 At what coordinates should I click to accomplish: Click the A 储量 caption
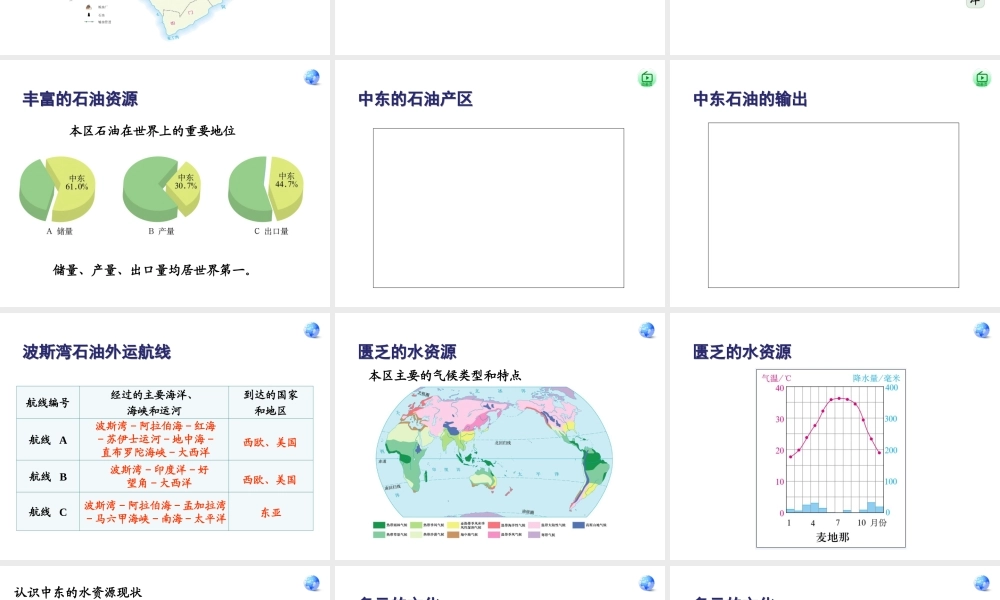59,231
